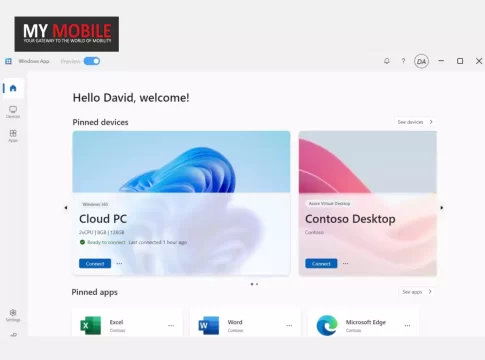The height and width of the screenshot is (360, 485).
Task: Open more options for Word app
Action: [289, 325]
